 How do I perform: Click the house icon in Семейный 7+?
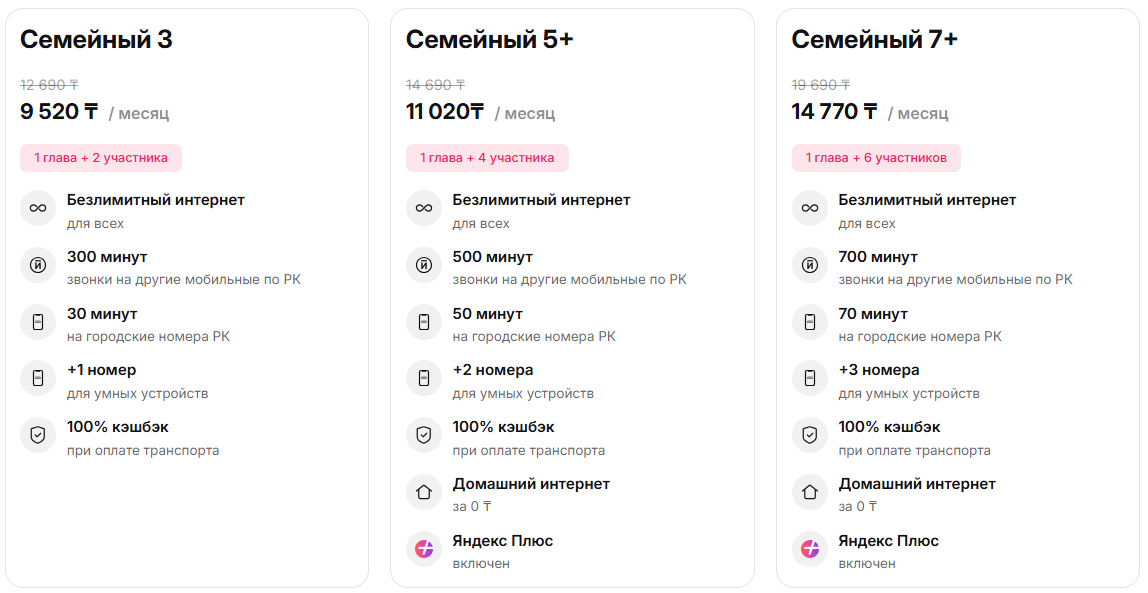[810, 492]
